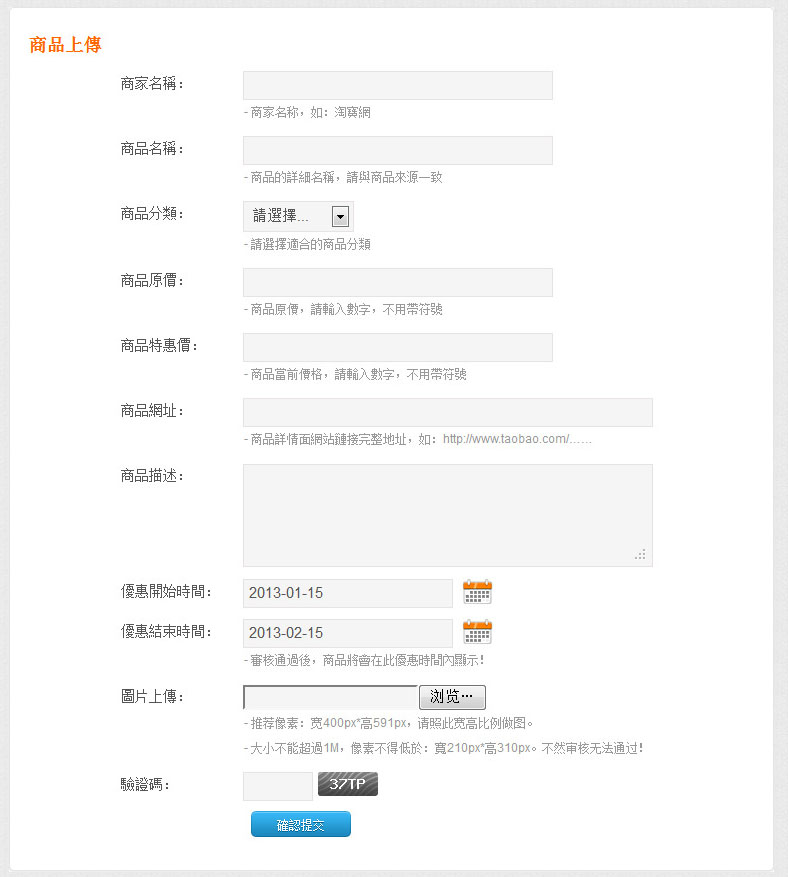
Task: Focus the 商品特惠價 price field
Action: [x=397, y=347]
